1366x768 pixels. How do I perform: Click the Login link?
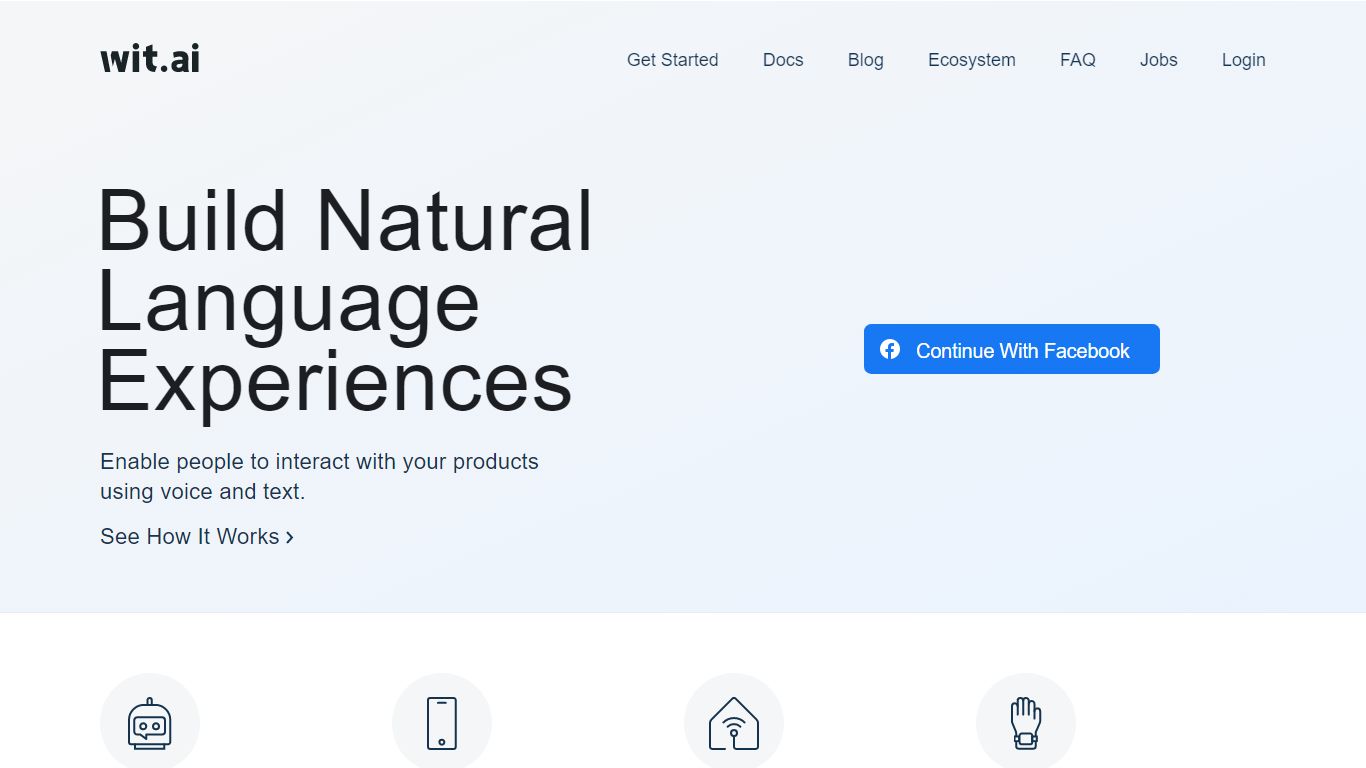point(1243,60)
